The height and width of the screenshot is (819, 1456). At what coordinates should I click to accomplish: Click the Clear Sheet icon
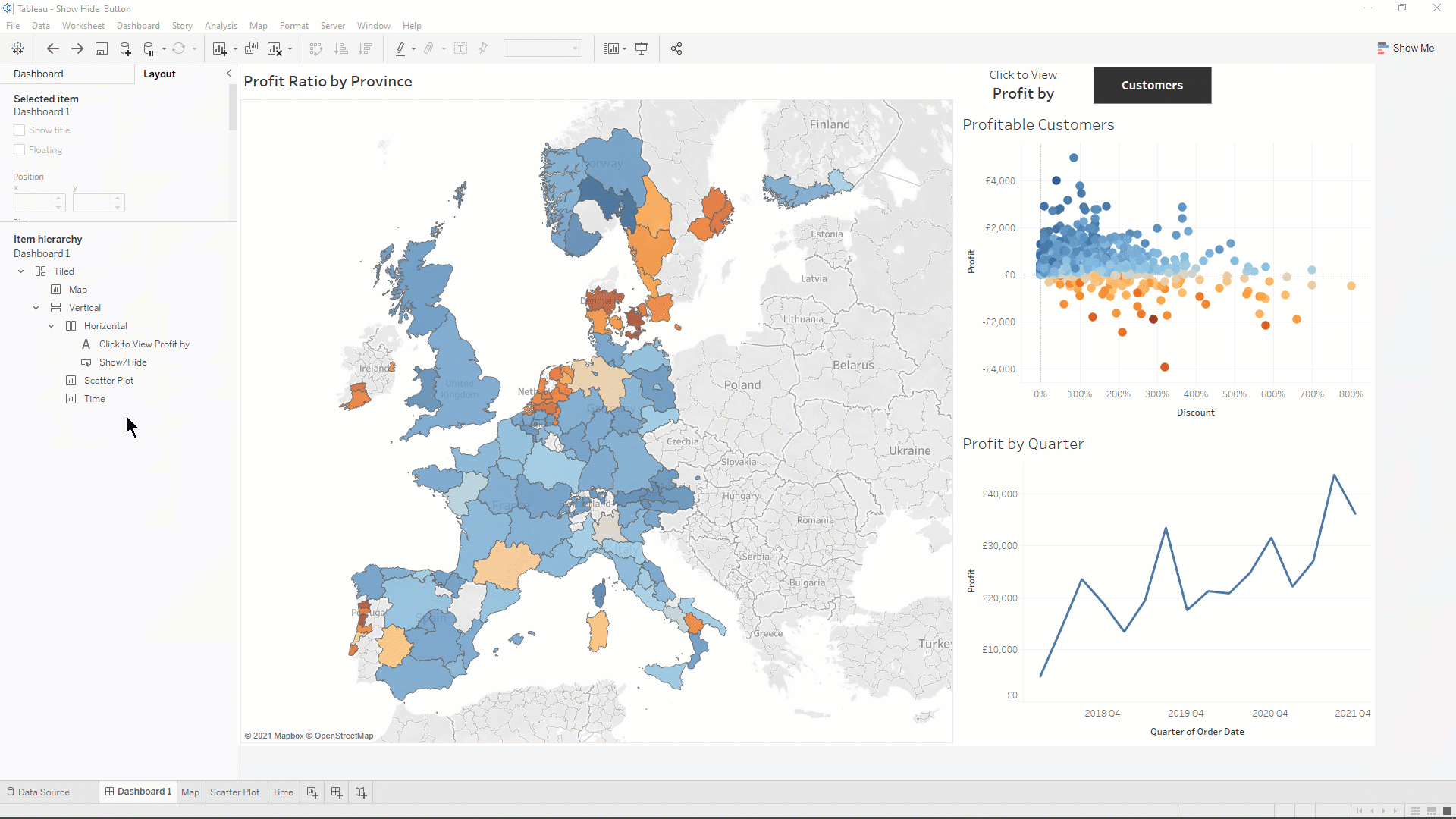[275, 49]
